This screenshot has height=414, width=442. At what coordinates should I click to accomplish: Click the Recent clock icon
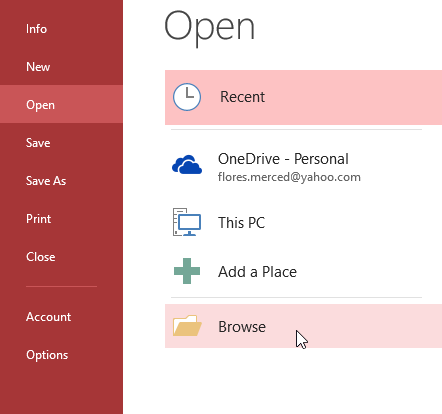coord(187,97)
